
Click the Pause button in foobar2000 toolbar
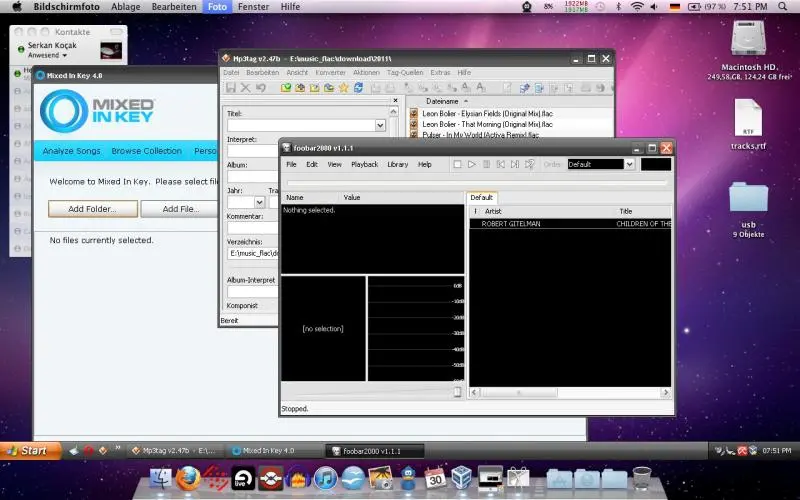487,164
